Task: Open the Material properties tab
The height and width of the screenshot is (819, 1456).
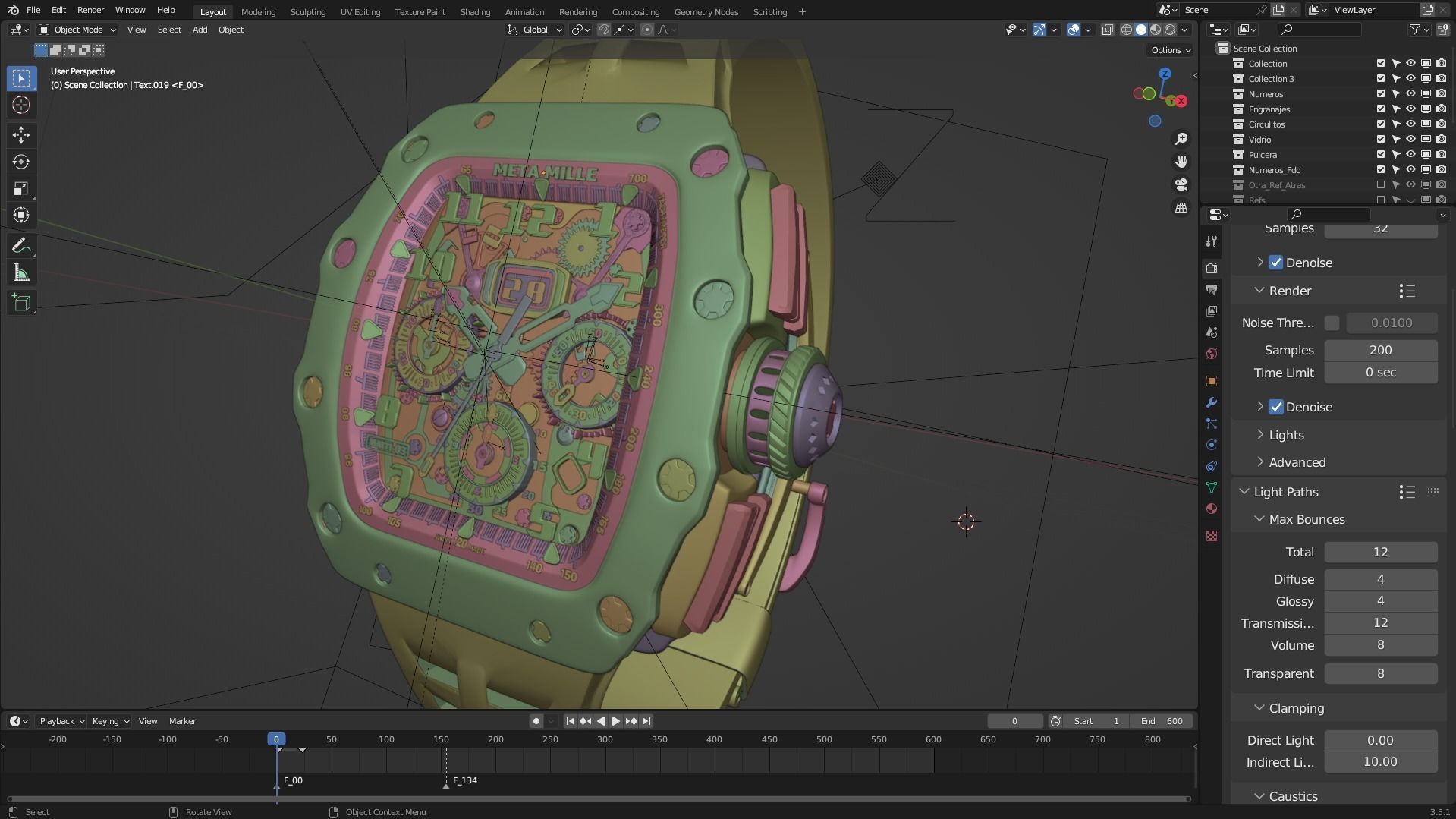Action: tap(1212, 509)
